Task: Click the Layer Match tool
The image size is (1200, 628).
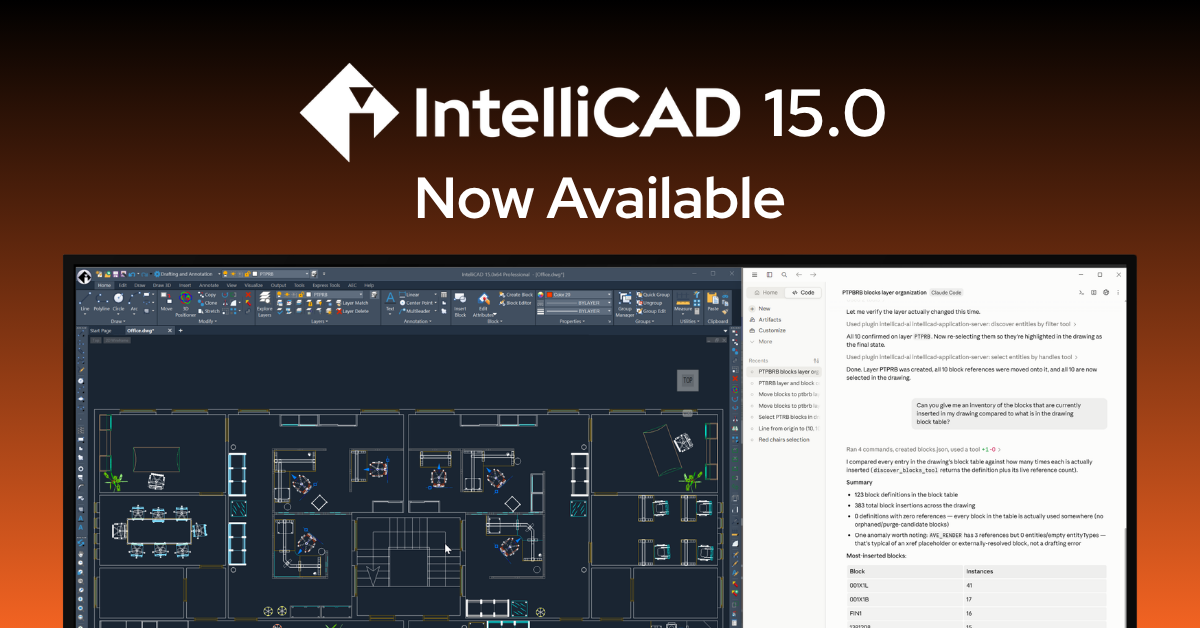Action: (351, 303)
